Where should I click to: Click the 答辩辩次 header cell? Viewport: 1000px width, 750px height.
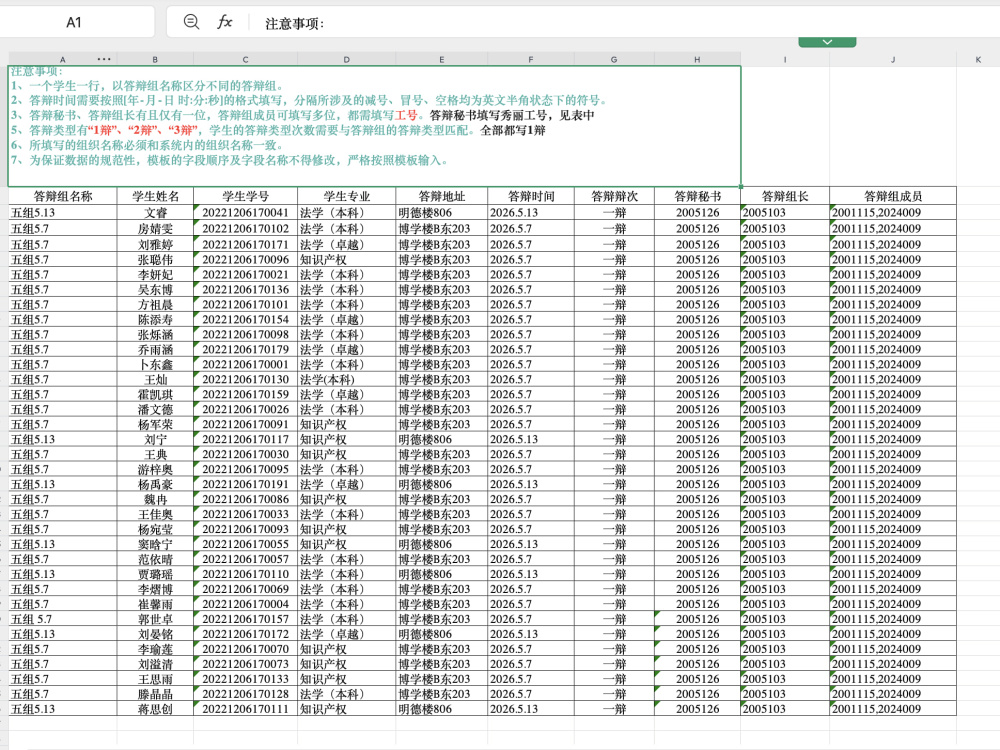point(614,196)
